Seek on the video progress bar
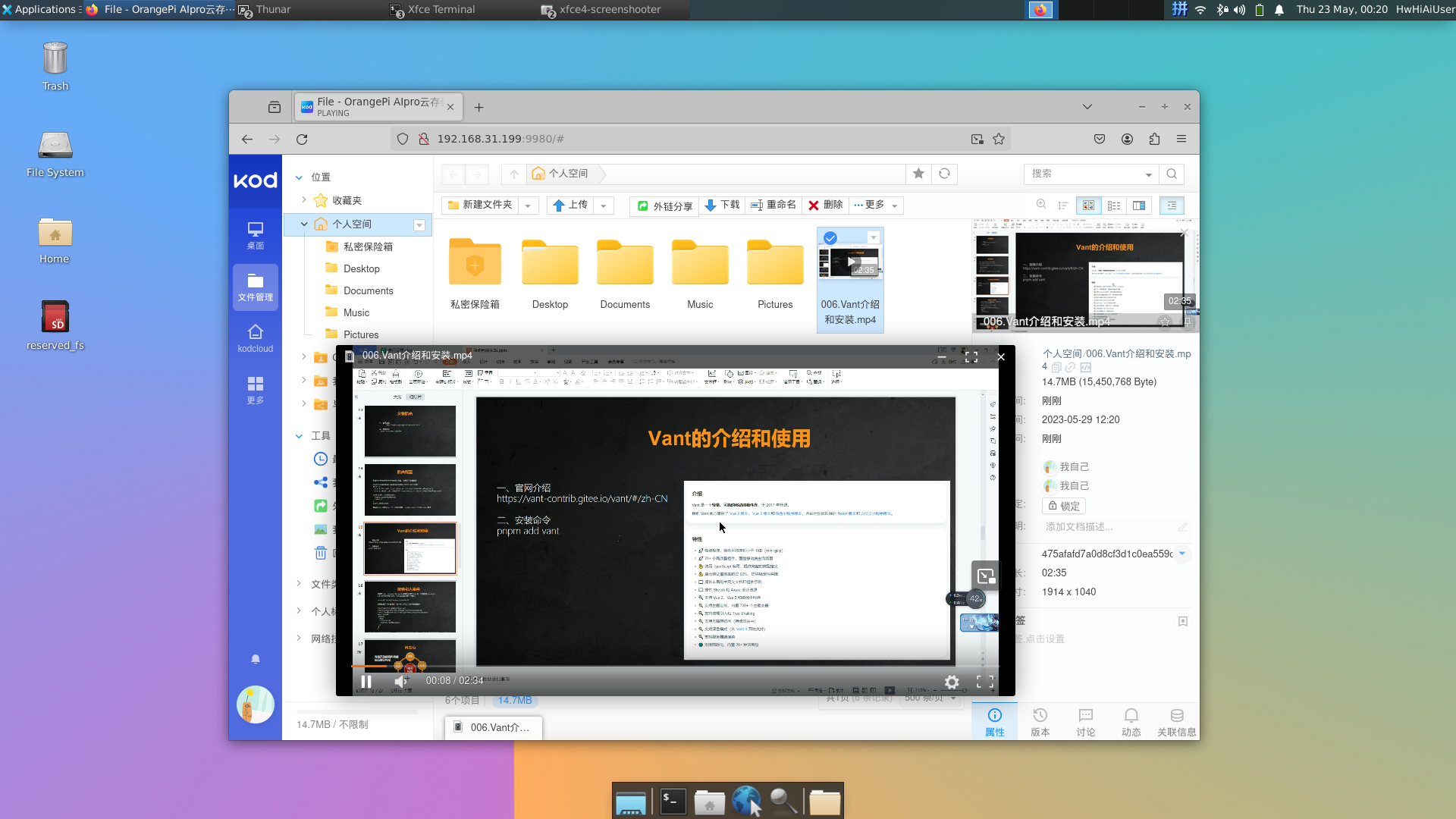This screenshot has height=819, width=1456. click(675, 666)
